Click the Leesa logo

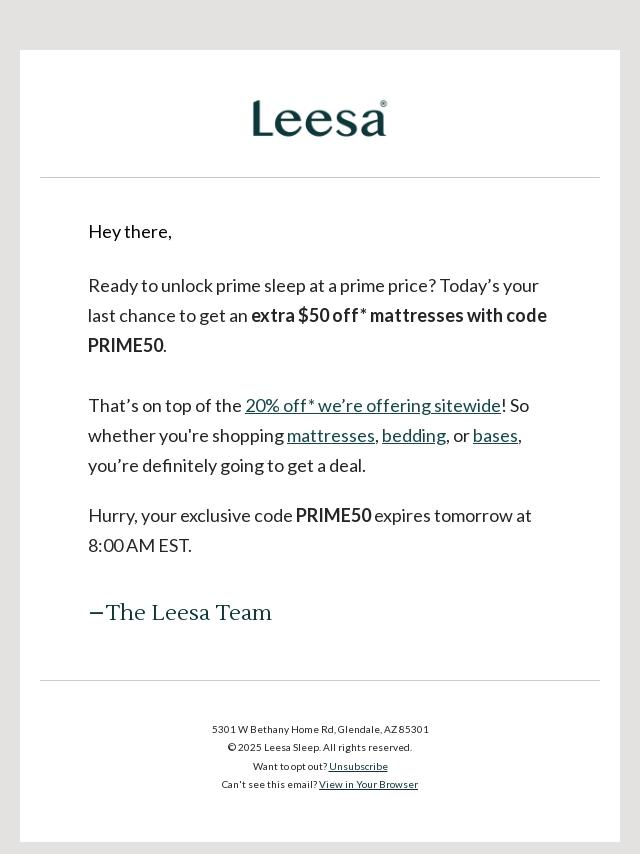(318, 119)
